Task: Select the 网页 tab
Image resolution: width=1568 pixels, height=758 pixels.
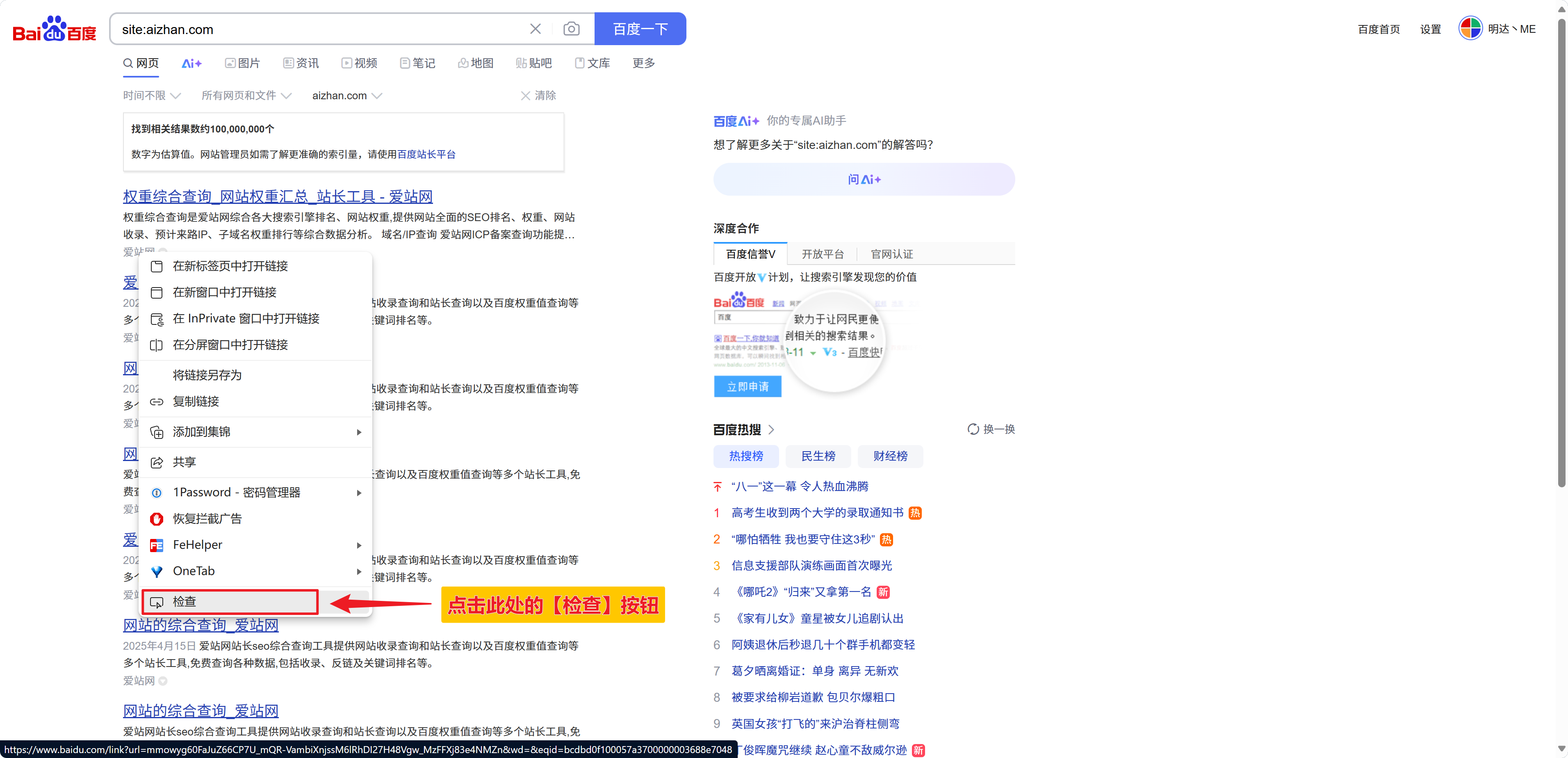Action: (x=141, y=63)
